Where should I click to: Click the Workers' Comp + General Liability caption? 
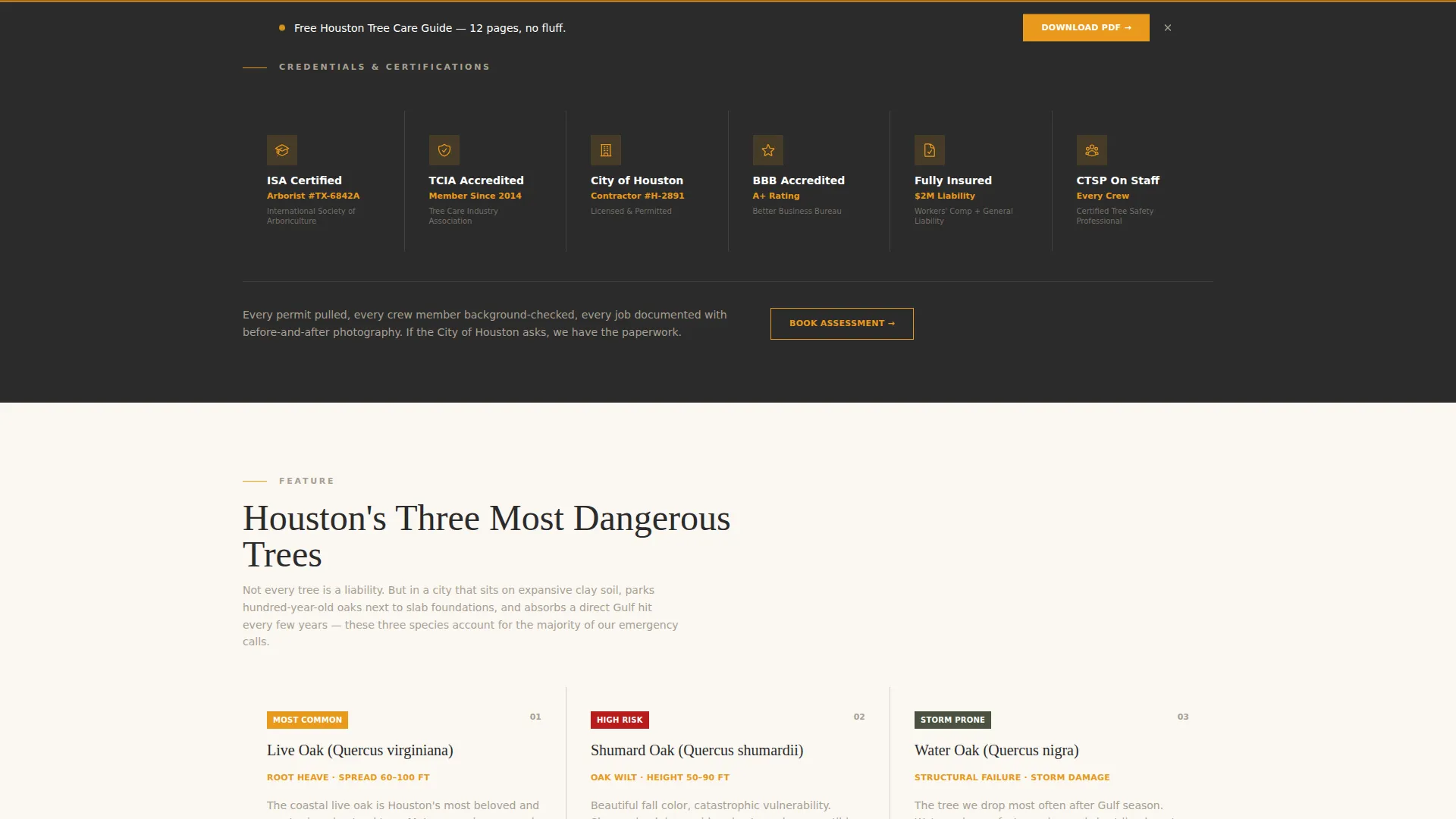[963, 216]
